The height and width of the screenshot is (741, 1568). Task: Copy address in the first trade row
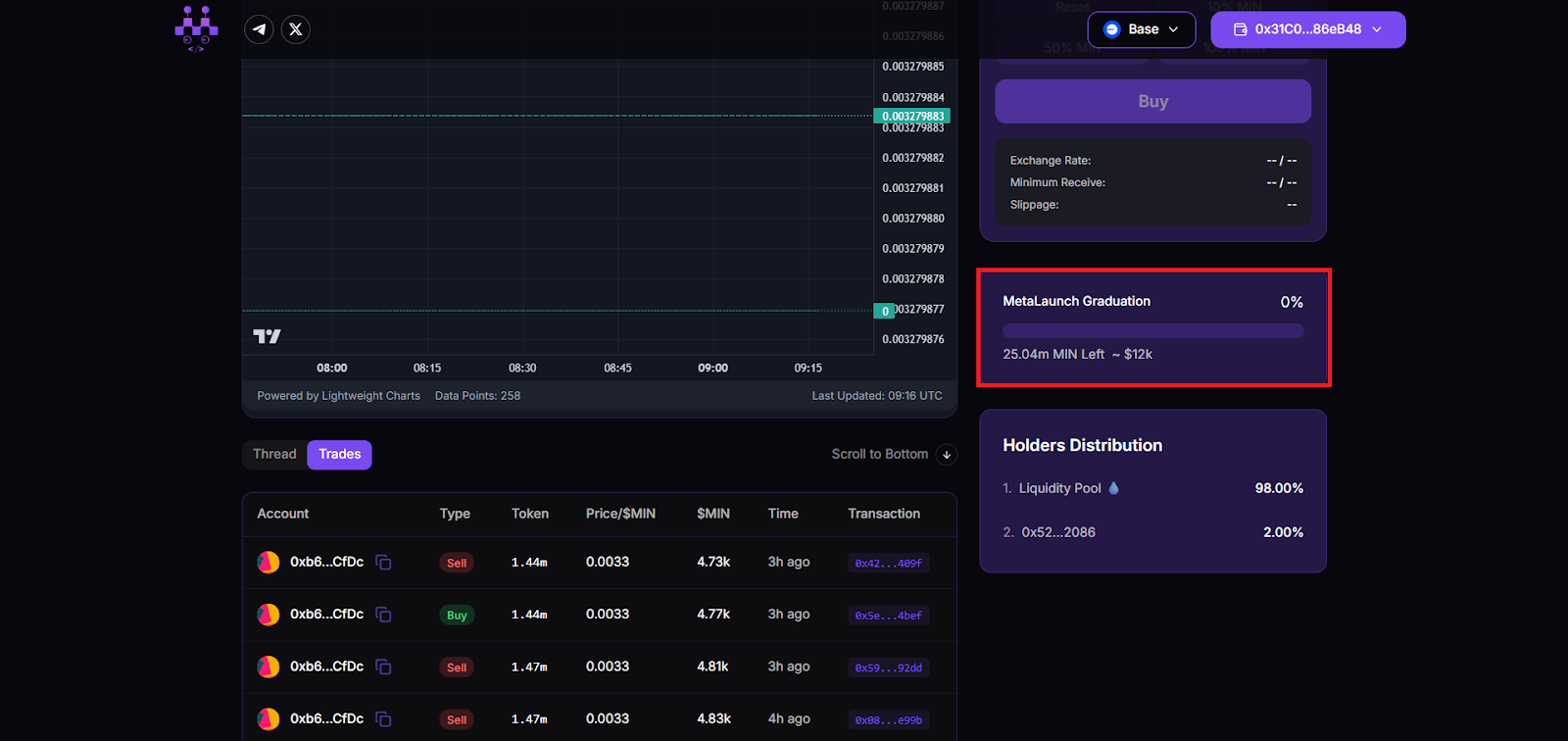(384, 563)
